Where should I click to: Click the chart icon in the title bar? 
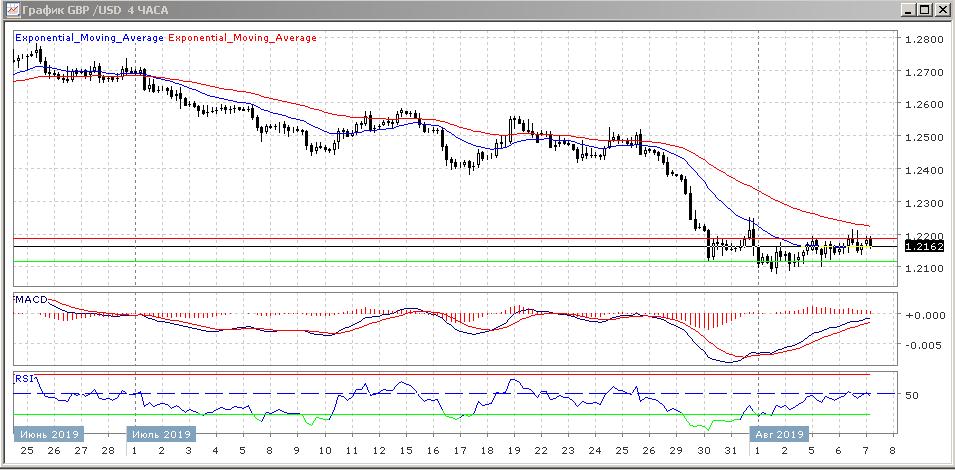point(10,9)
